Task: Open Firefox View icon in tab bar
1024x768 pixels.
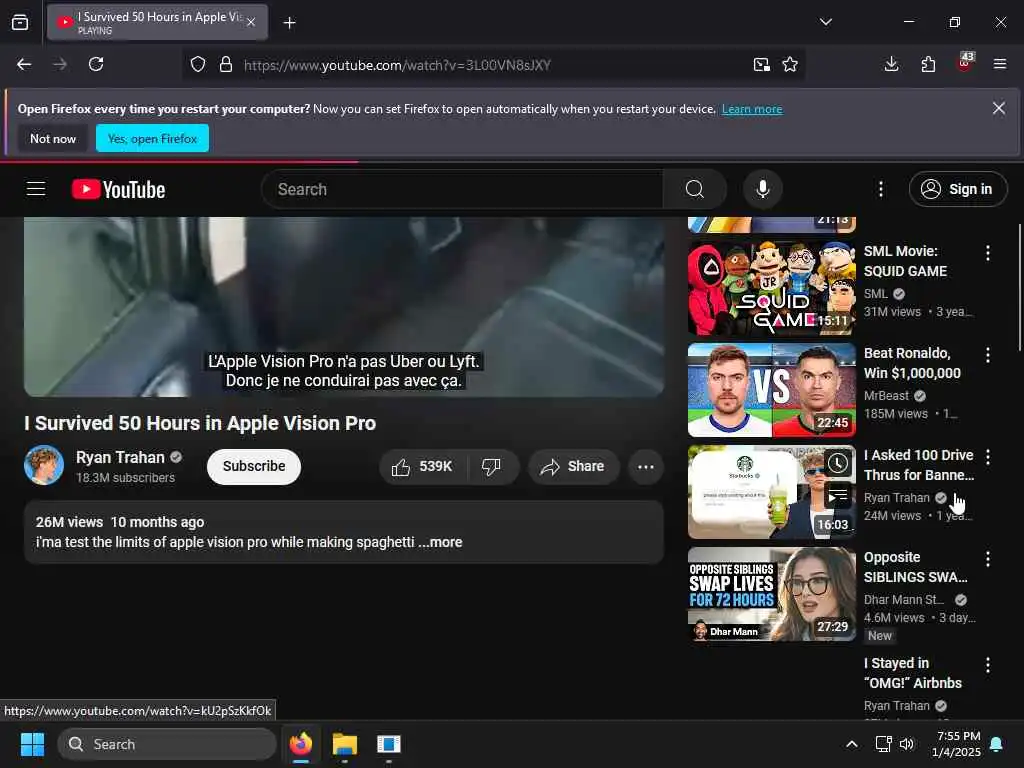Action: coord(20,23)
